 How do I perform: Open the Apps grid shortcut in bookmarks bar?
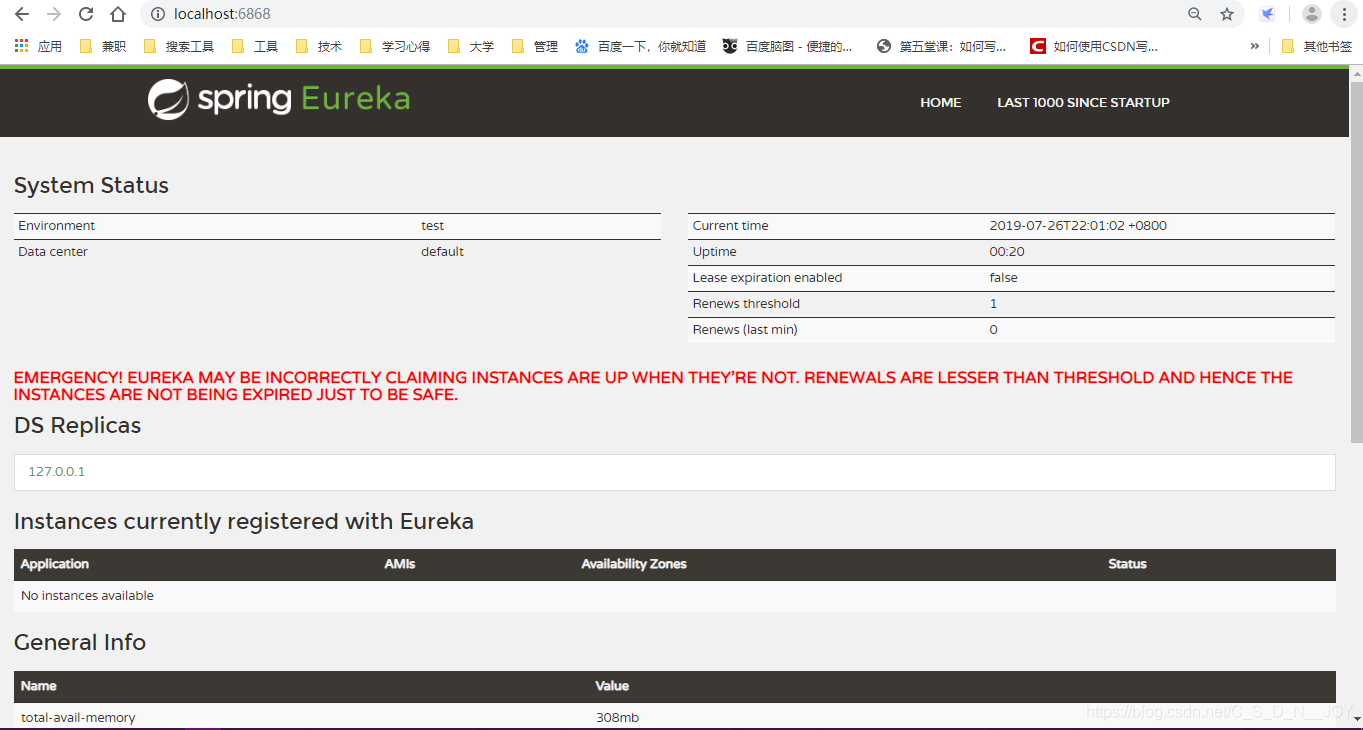pyautogui.click(x=38, y=46)
